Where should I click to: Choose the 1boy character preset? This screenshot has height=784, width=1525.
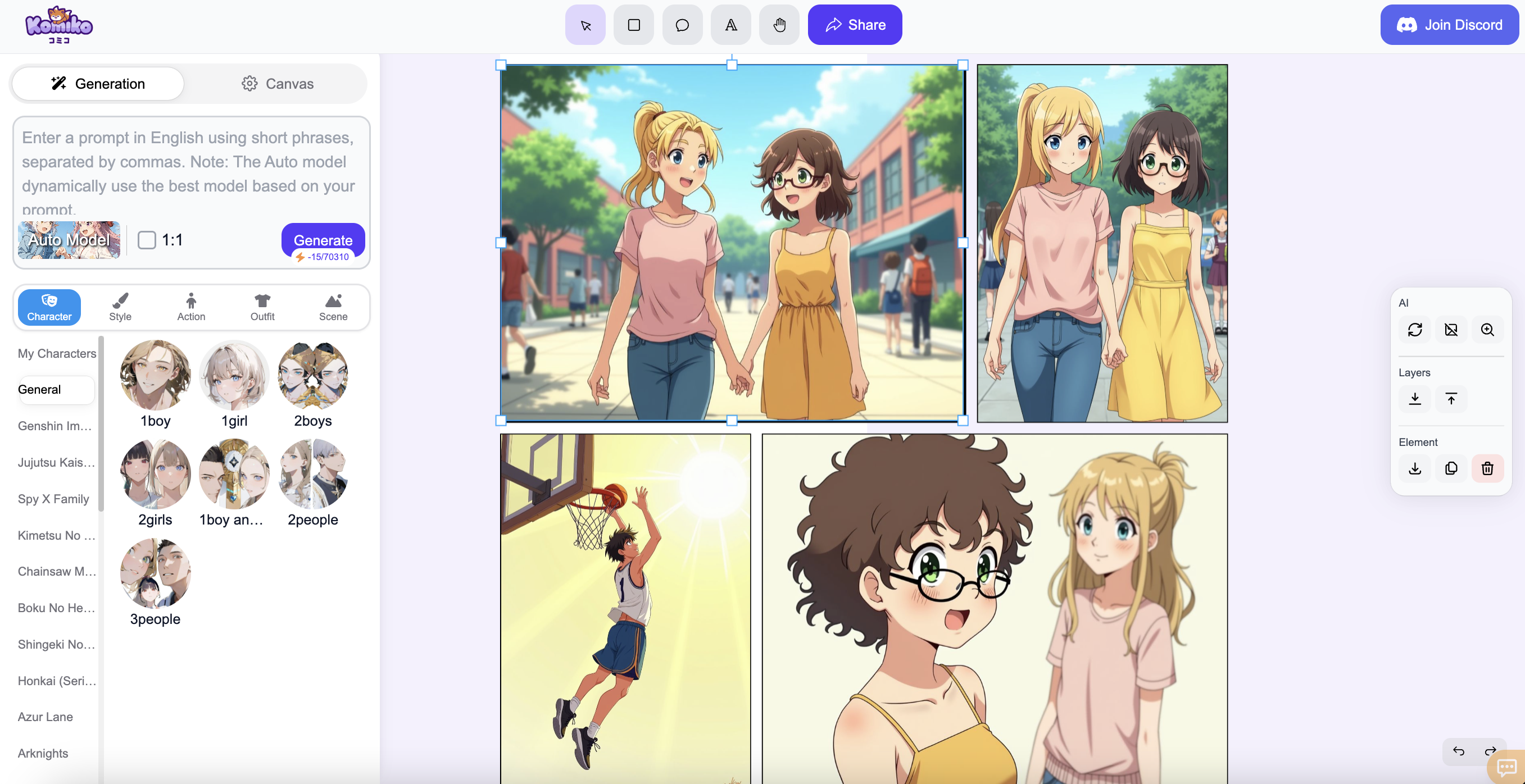pos(155,384)
